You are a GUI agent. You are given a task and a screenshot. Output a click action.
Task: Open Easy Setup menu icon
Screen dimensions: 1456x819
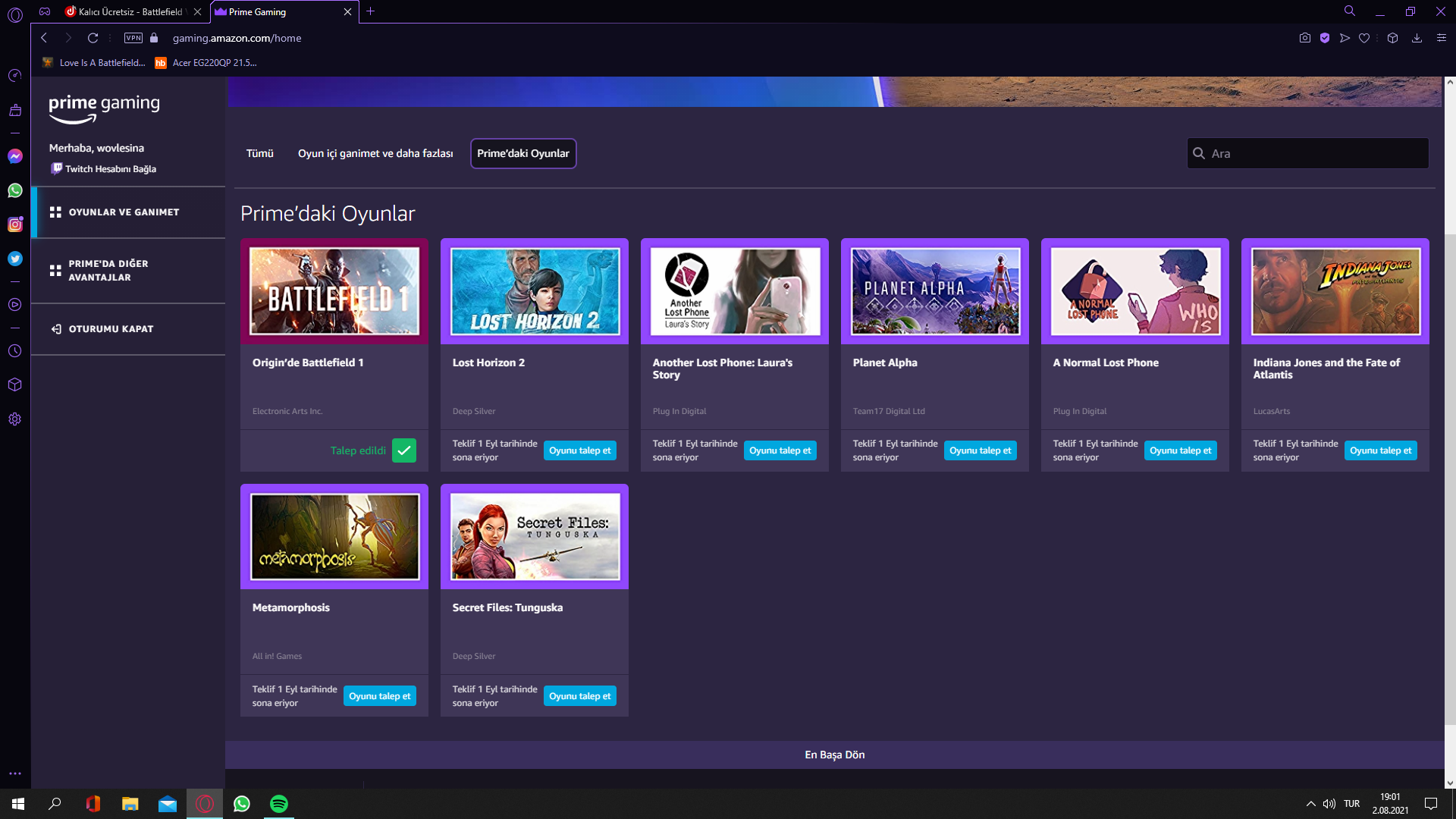(1442, 38)
